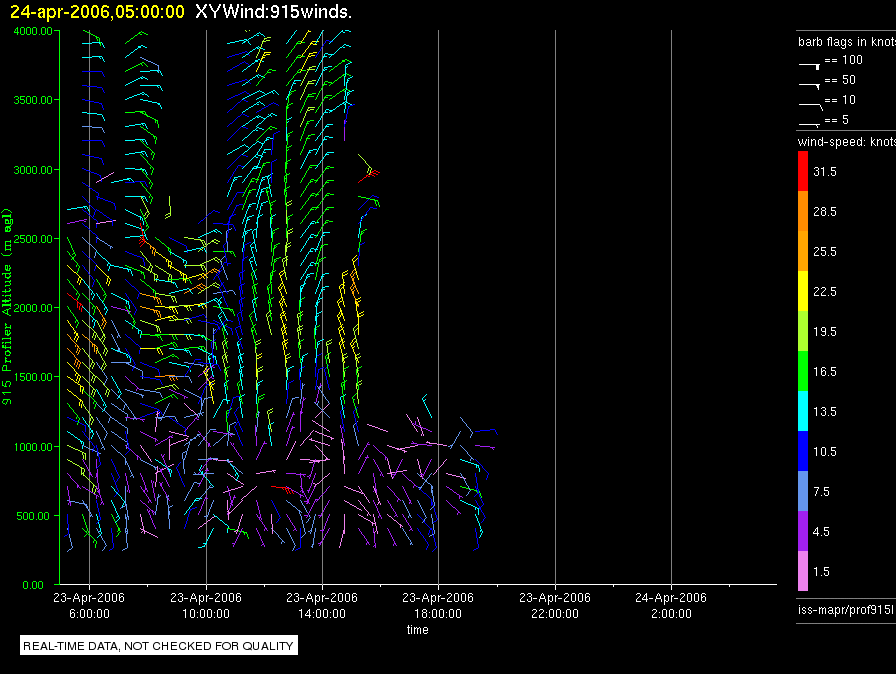Pick the green 16.5 knots color swatch
This screenshot has width=896, height=674.
click(802, 371)
